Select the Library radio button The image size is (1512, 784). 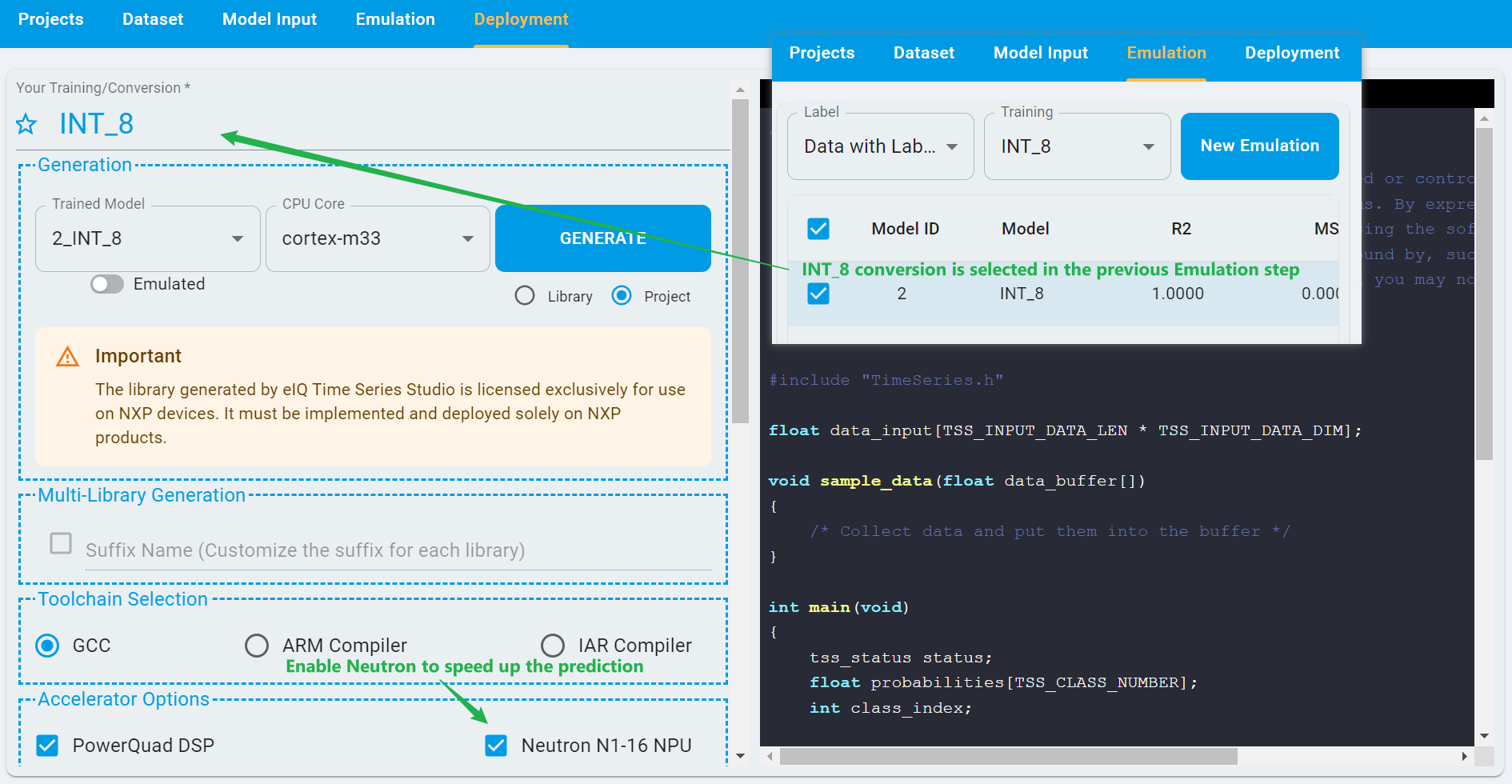[x=525, y=296]
